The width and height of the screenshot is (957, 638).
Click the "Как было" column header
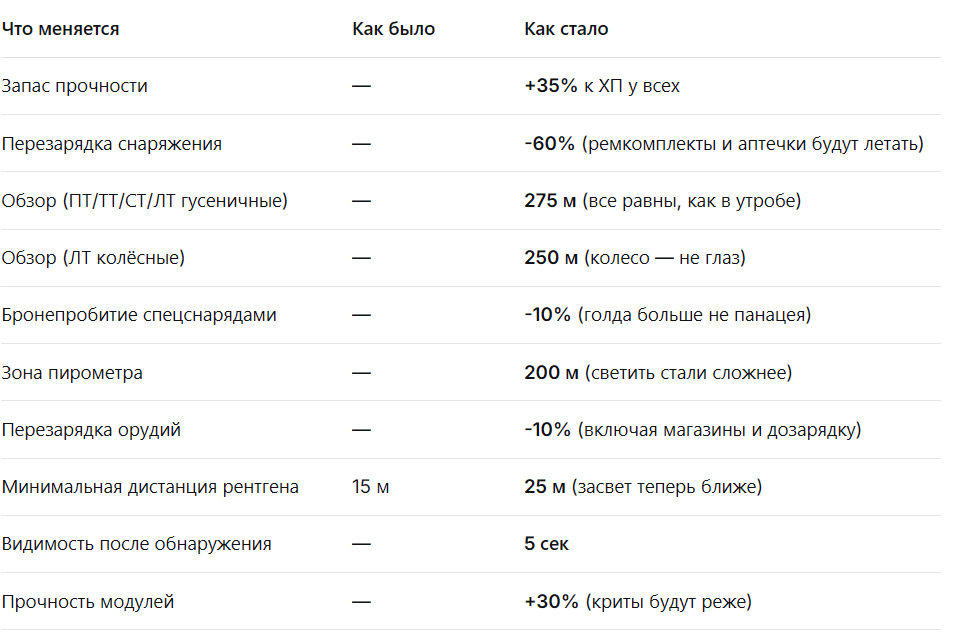393,29
